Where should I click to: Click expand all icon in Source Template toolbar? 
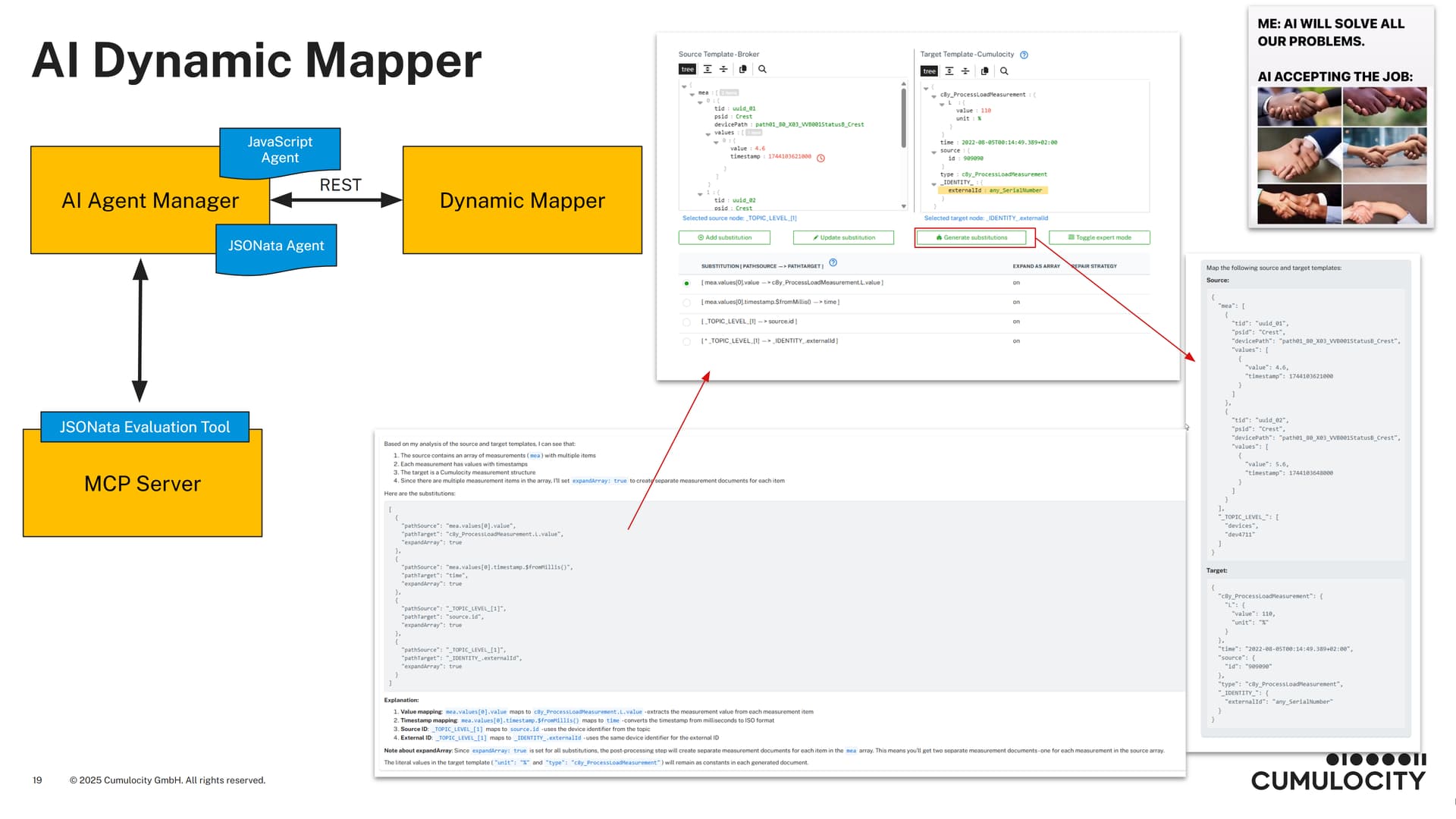pos(708,69)
